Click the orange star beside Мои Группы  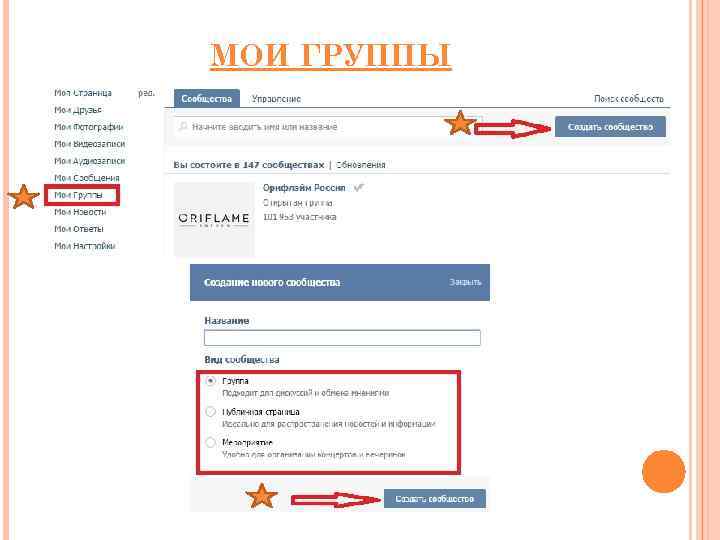click(23, 197)
